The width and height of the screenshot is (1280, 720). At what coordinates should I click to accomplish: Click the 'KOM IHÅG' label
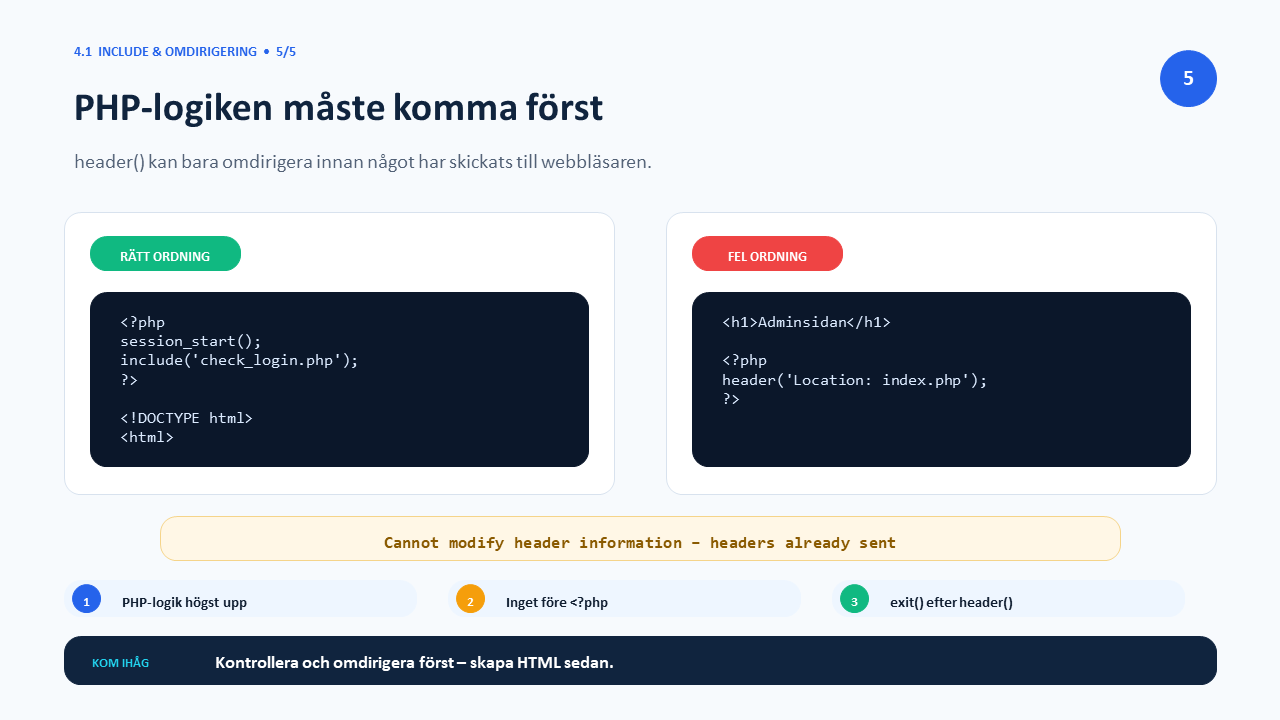point(120,663)
